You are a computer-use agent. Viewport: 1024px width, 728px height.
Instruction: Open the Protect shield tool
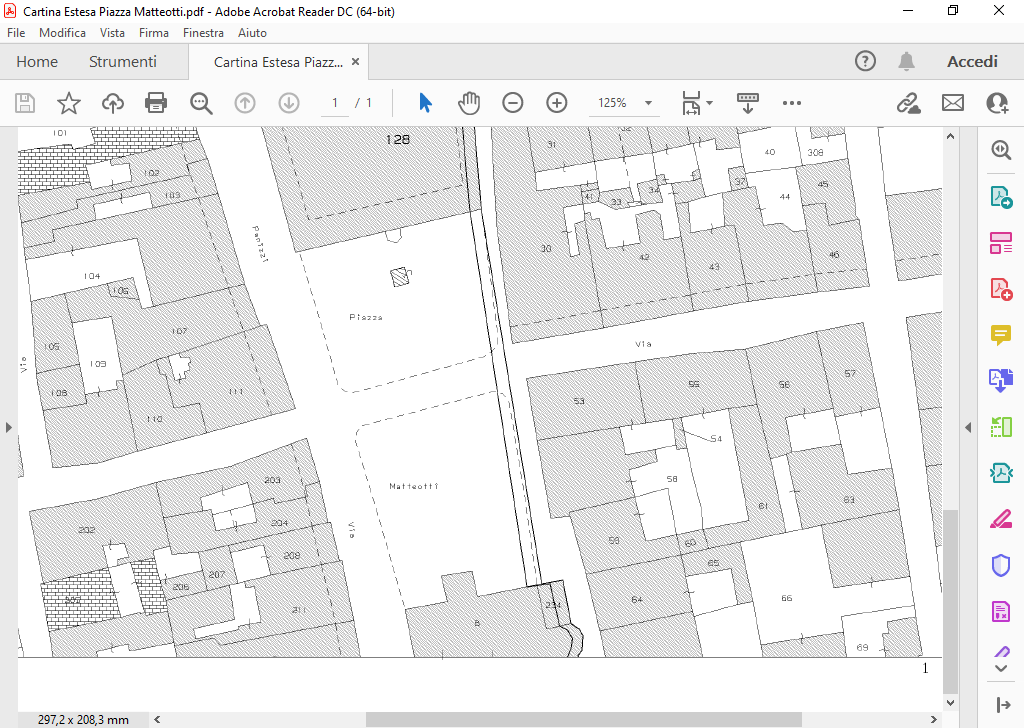tap(1000, 565)
